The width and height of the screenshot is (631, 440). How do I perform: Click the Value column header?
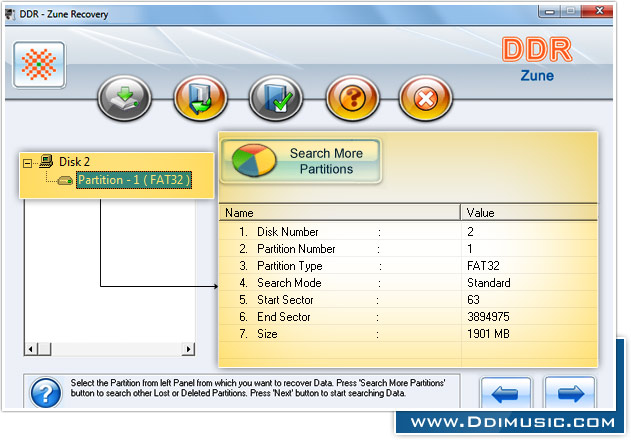pyautogui.click(x=529, y=213)
